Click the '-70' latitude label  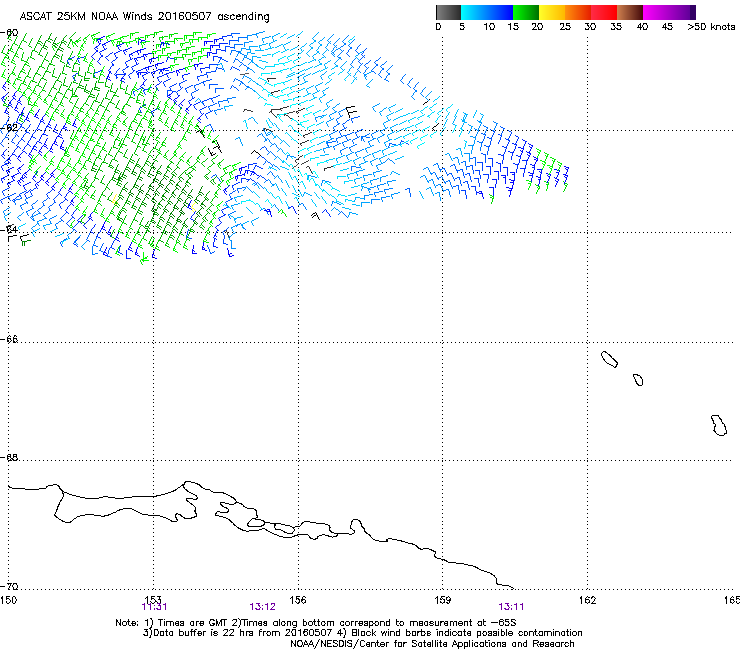(x=9, y=586)
